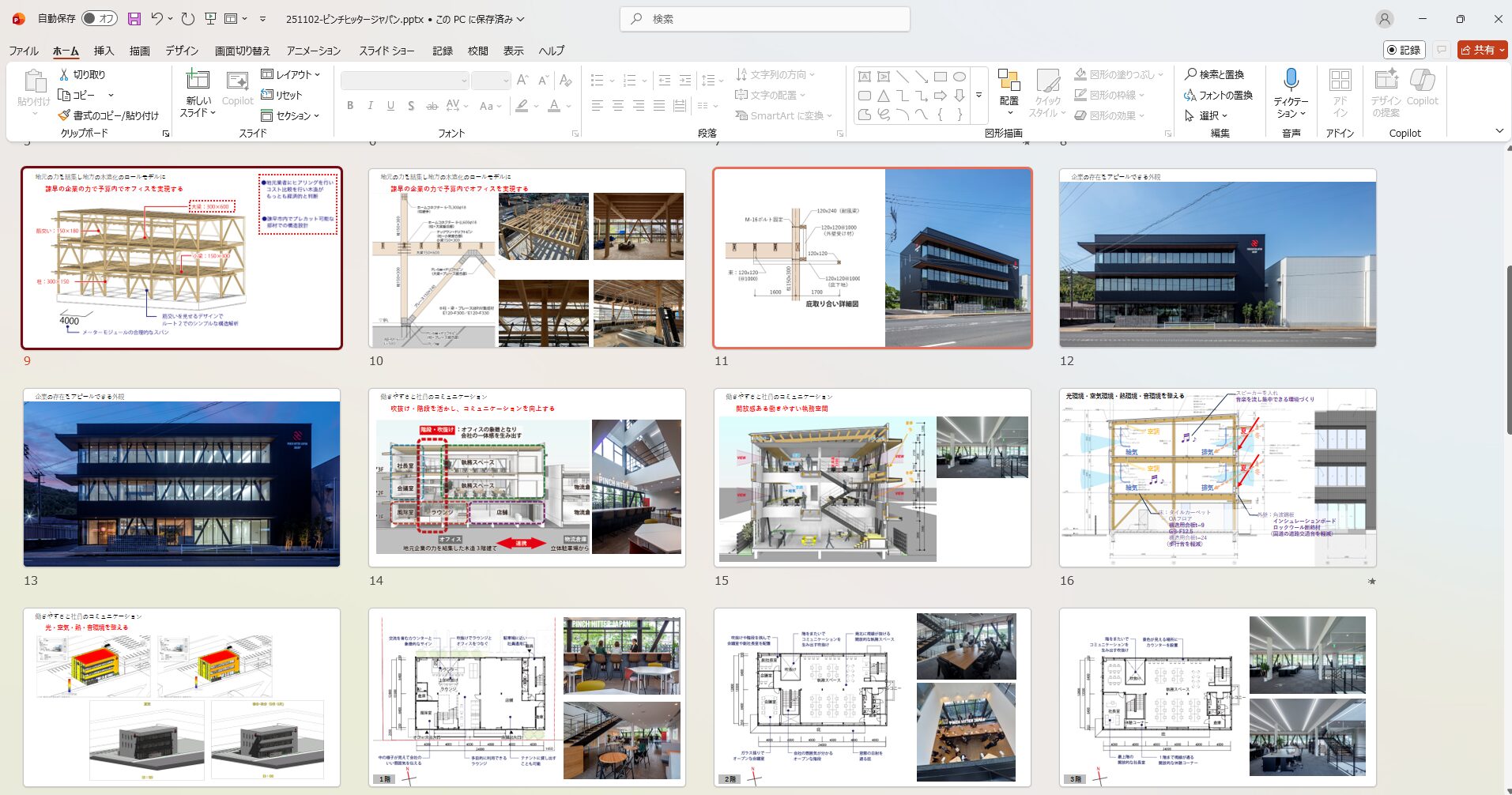
Task: Toggle the AutoSave (自動保存) switch
Action: pyautogui.click(x=100, y=19)
